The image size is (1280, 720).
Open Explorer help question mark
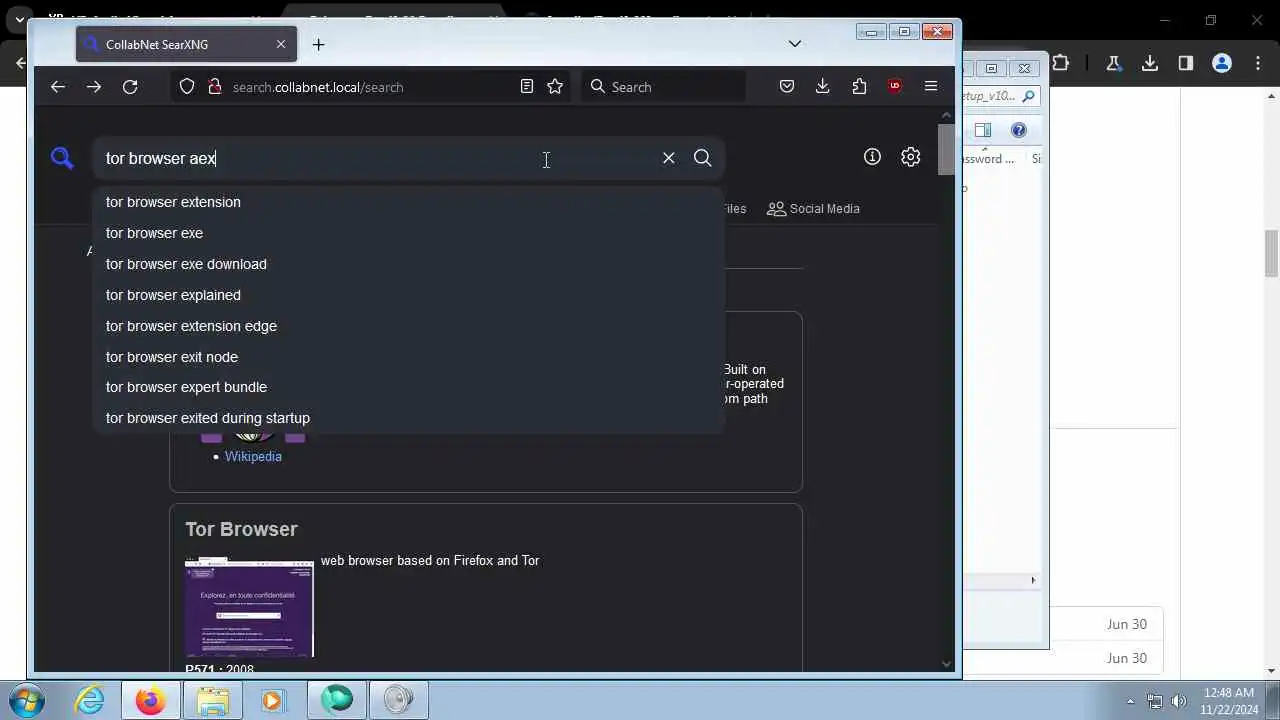click(1019, 130)
